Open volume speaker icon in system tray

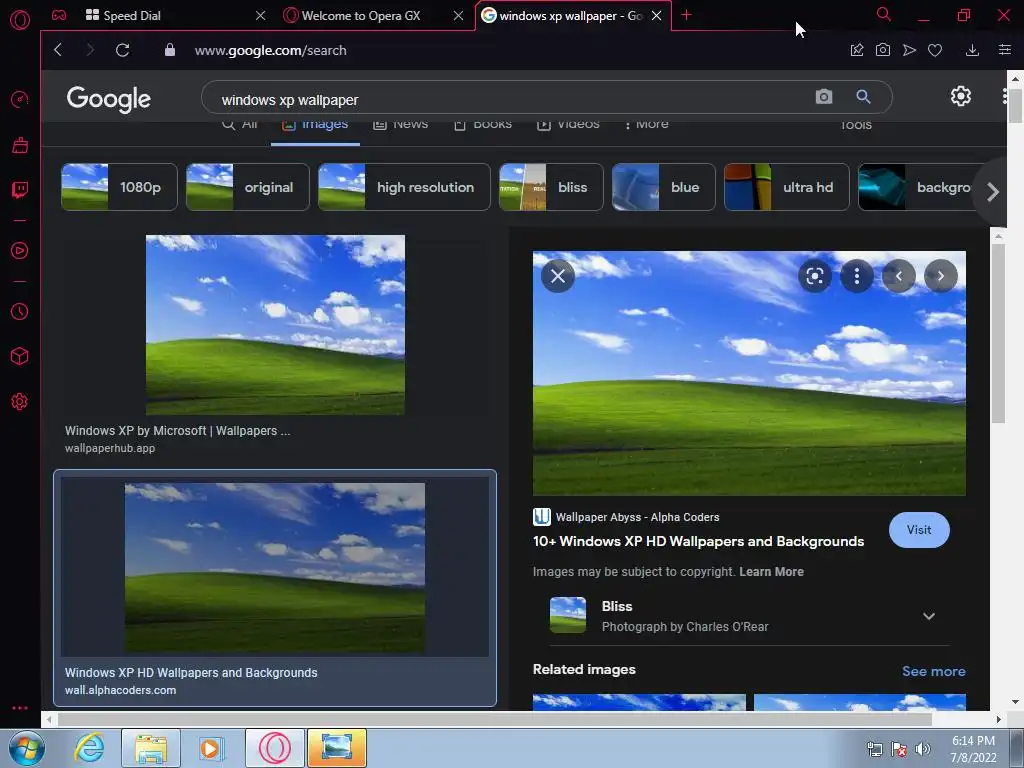(x=922, y=749)
